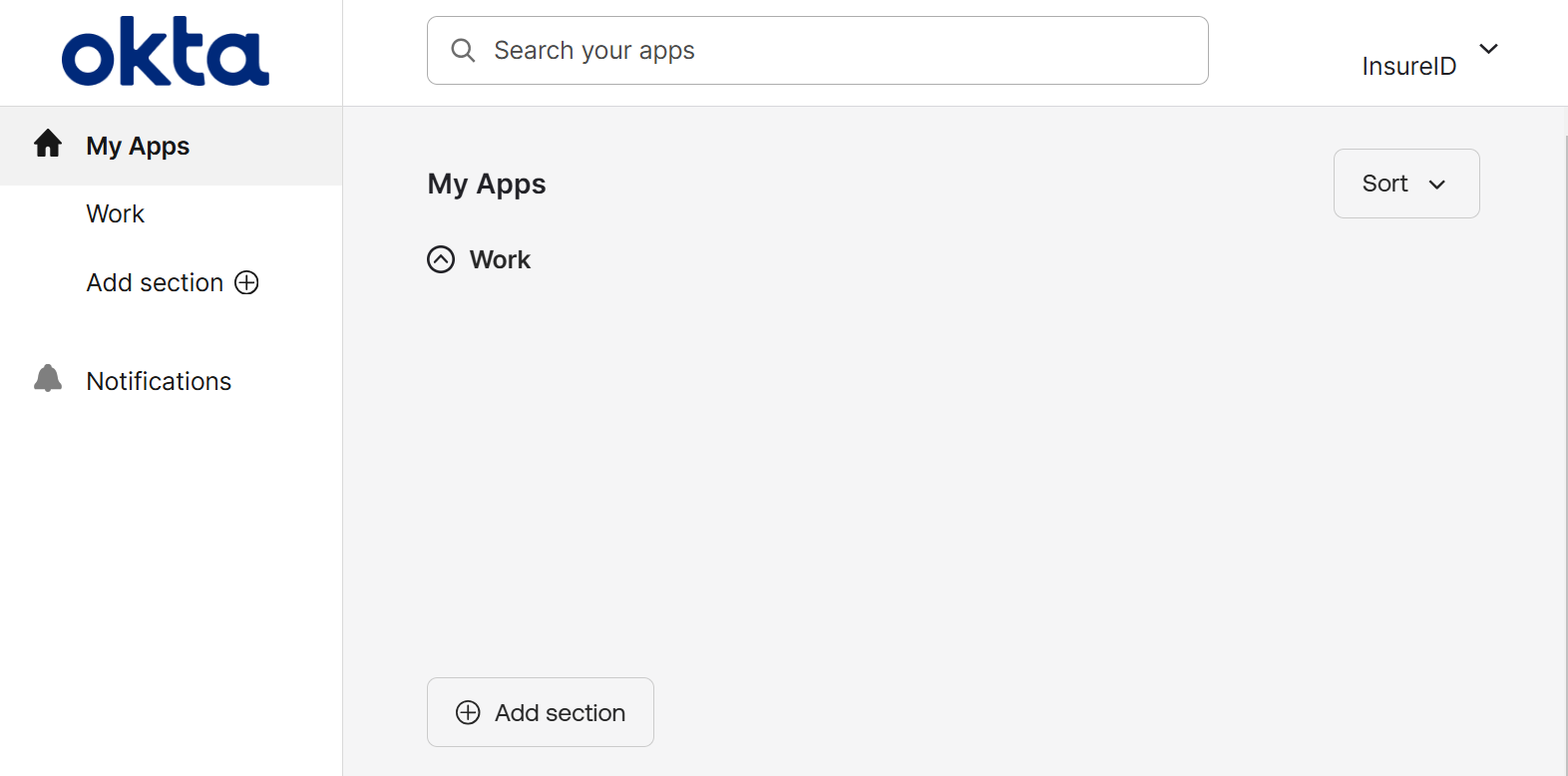1568x776 pixels.
Task: Click plus icon in bottom Add section button
Action: click(468, 712)
